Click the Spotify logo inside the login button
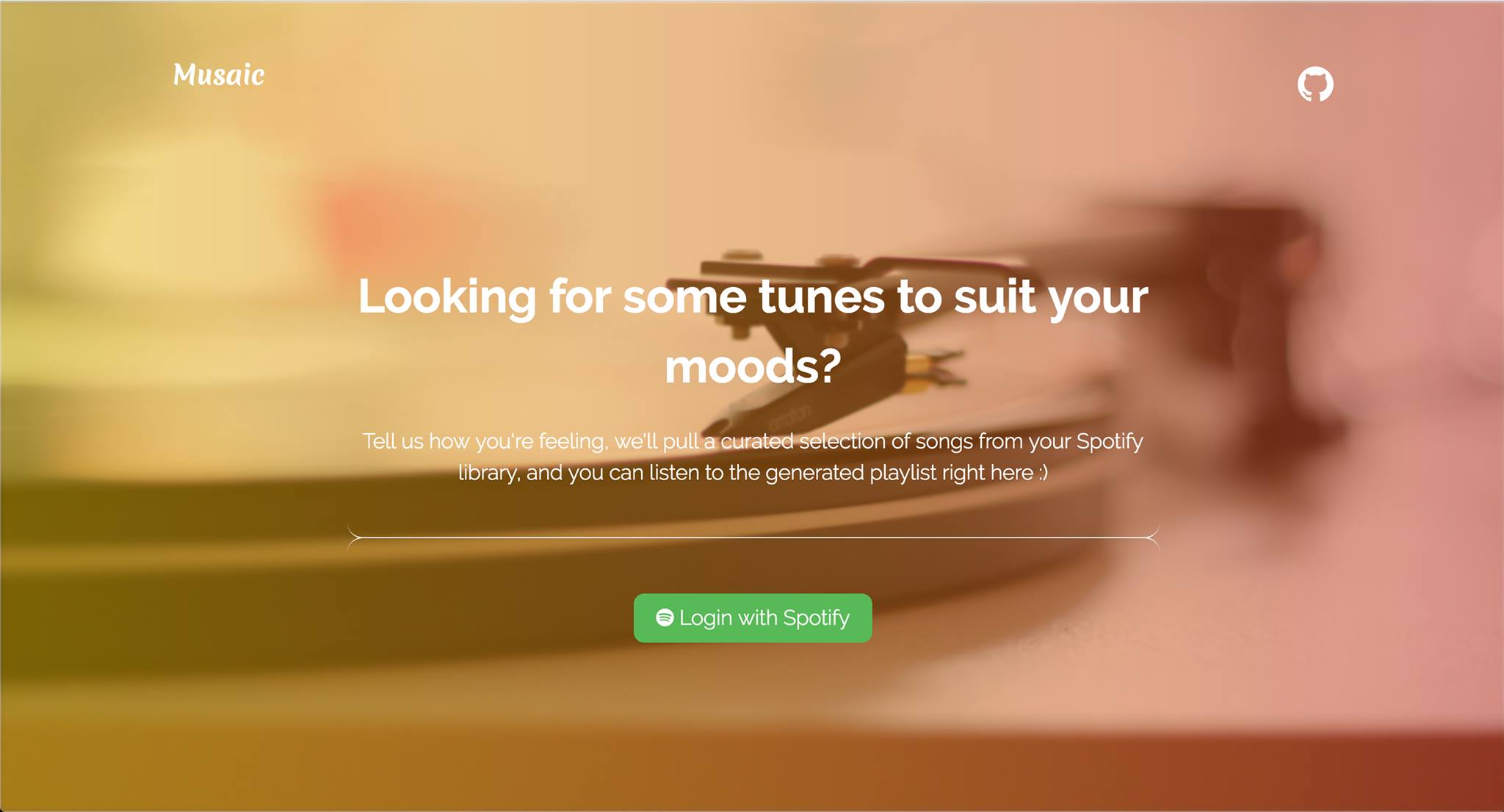The height and width of the screenshot is (812, 1504). point(665,617)
